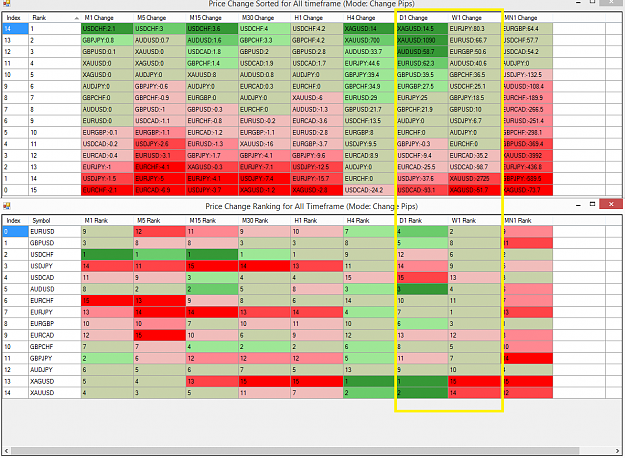Image resolution: width=625 pixels, height=458 pixels.
Task: Click the horizontal scrollbar's right arrow
Action: pos(617,451)
